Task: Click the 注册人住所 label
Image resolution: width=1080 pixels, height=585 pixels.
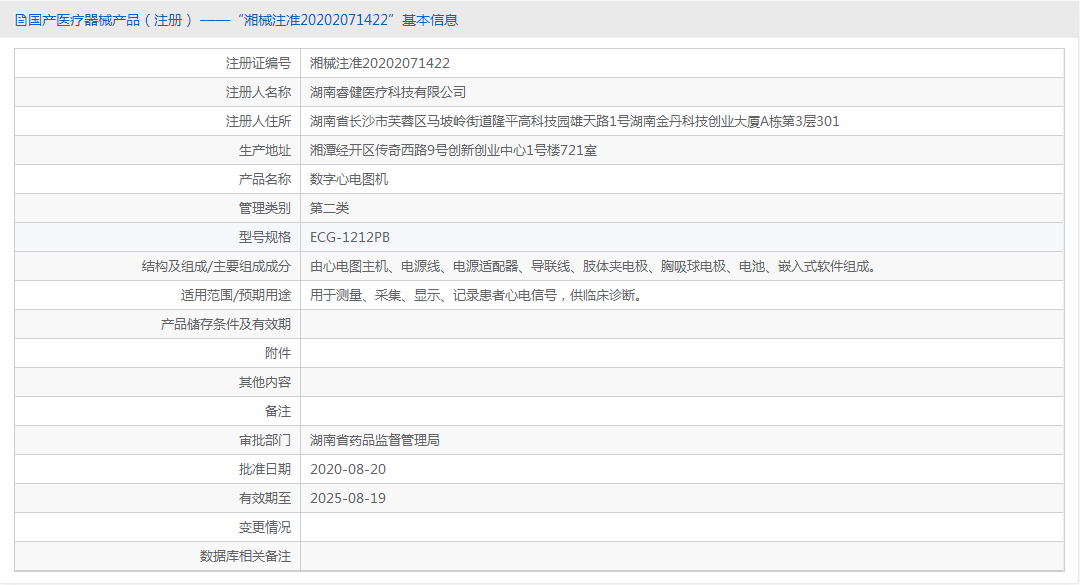Action: (x=258, y=121)
